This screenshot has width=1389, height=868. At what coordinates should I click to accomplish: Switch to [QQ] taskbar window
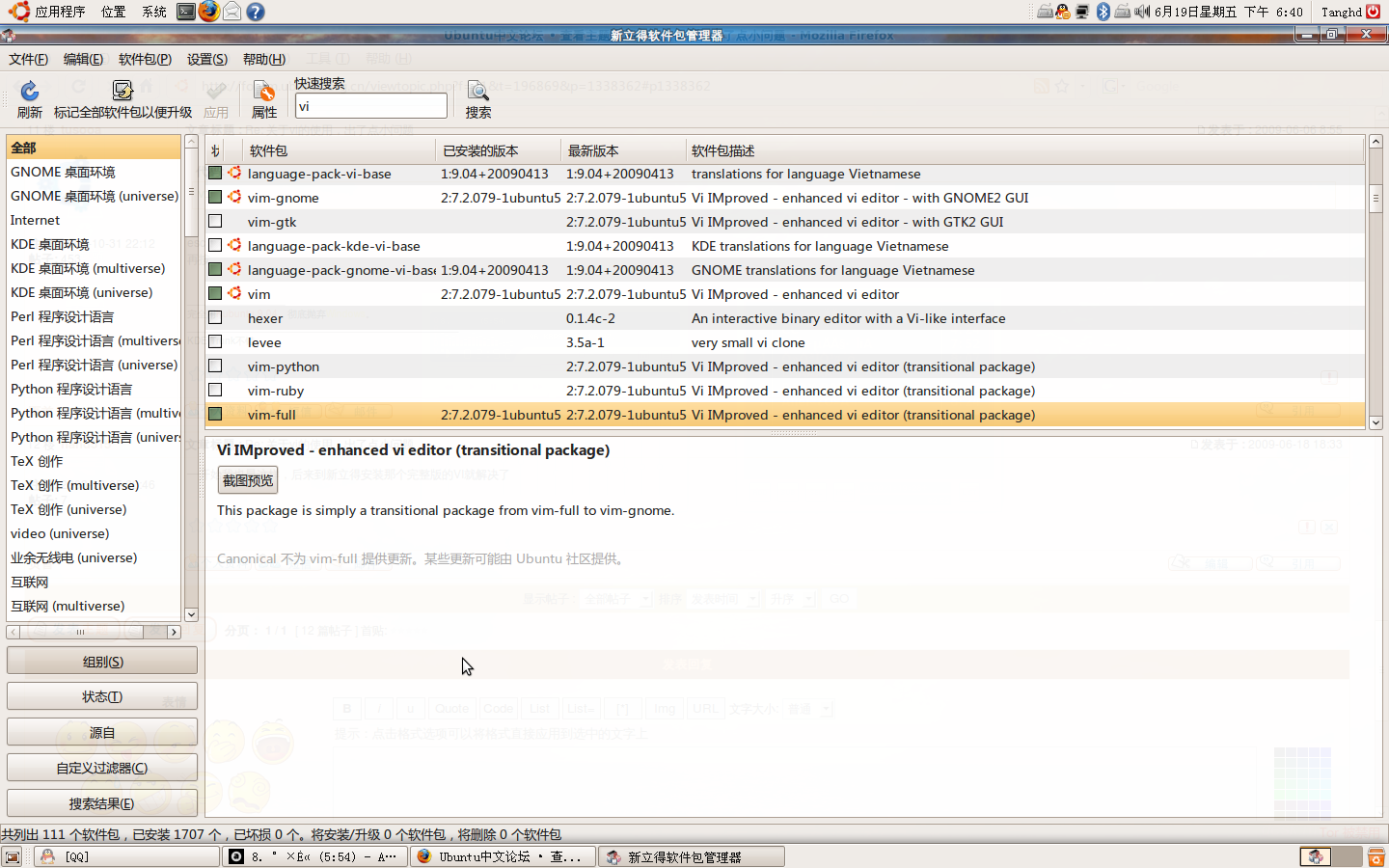(126, 856)
